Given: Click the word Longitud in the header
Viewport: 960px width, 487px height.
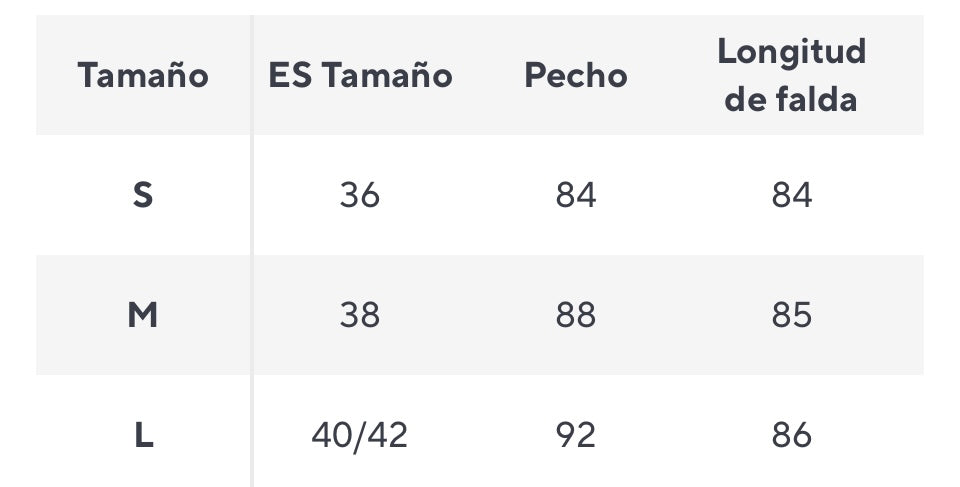Looking at the screenshot, I should 792,52.
